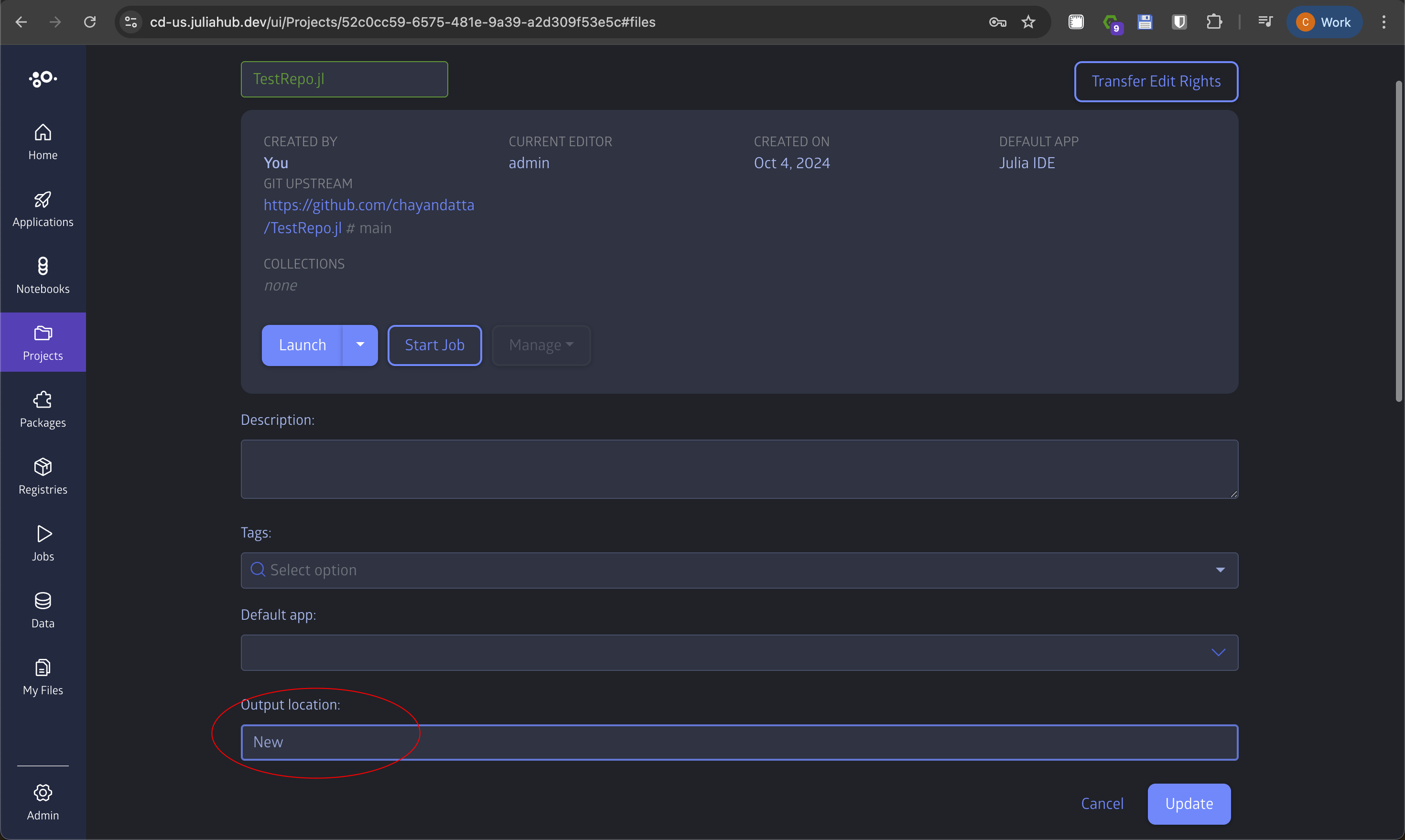The width and height of the screenshot is (1405, 840).
Task: Navigate to Packages in the sidebar
Action: click(x=43, y=409)
